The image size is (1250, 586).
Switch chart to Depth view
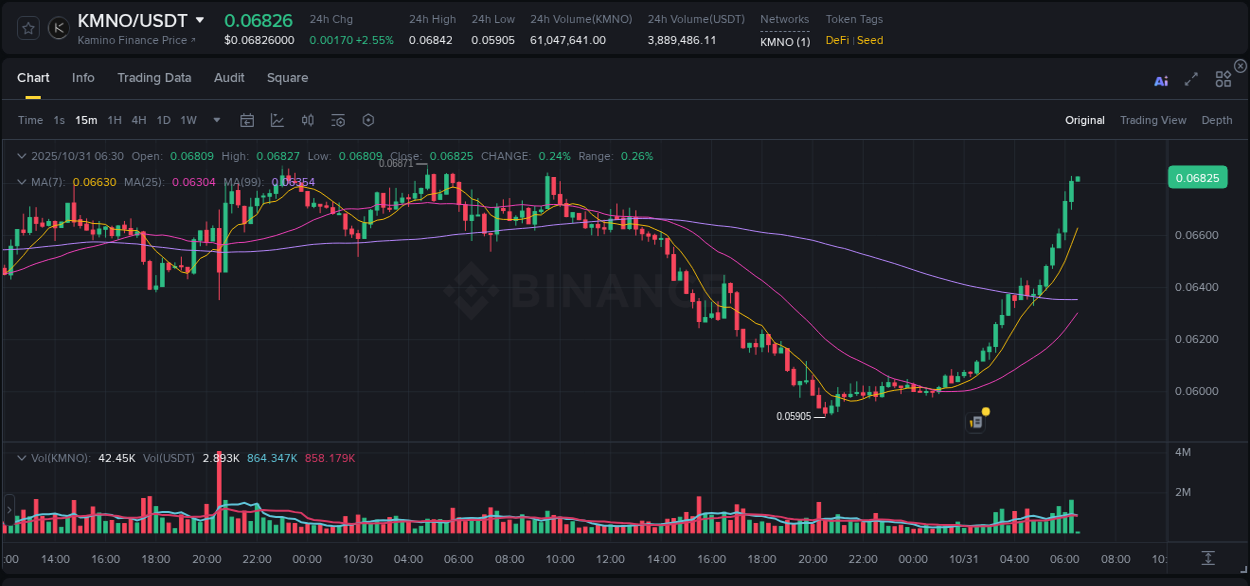pyautogui.click(x=1217, y=120)
